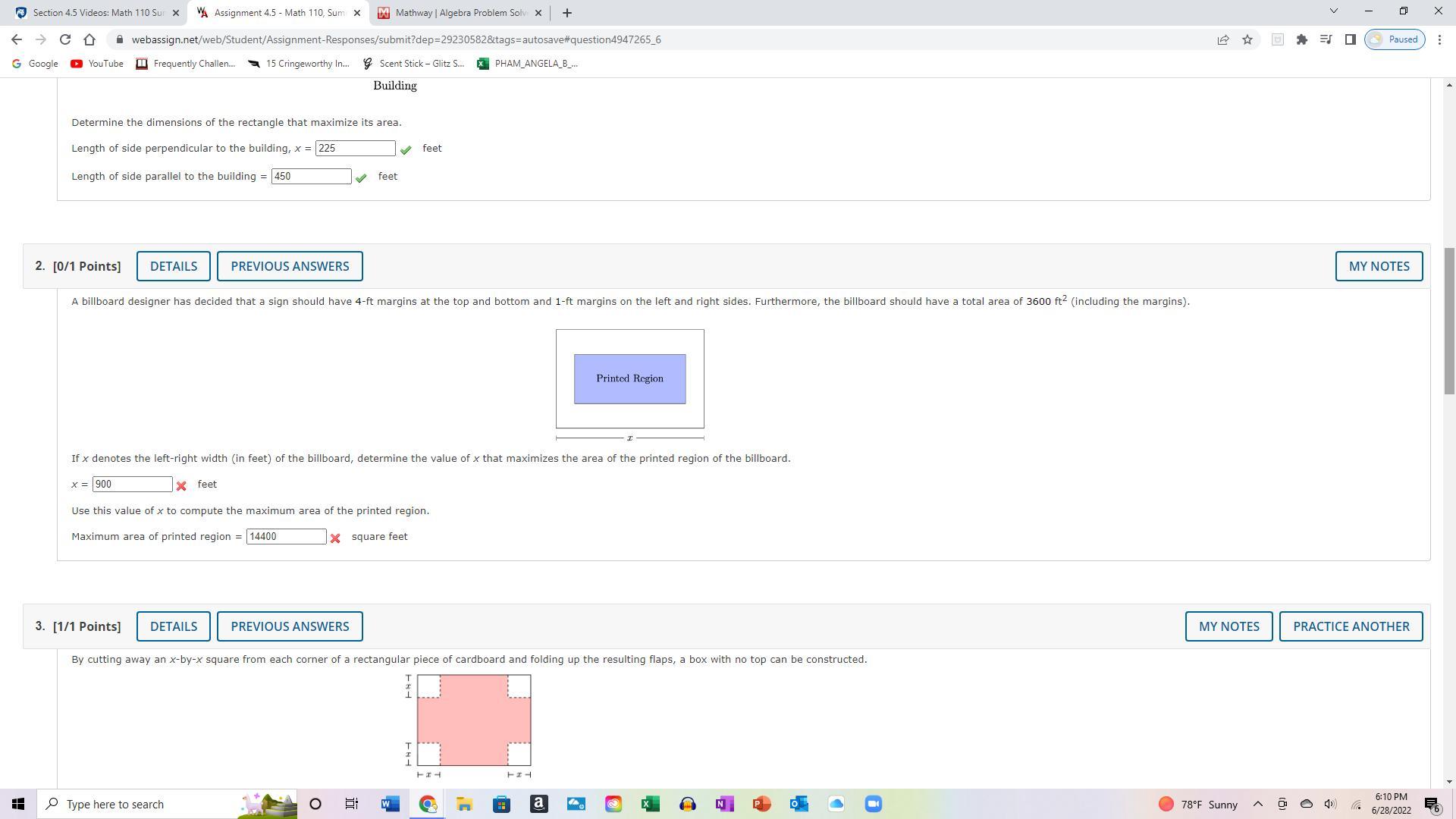Click the share page icon
1456x819 pixels.
[x=1223, y=39]
